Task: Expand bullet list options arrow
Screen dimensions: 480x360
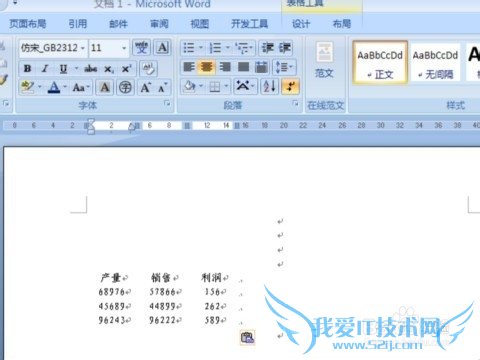Action: coord(201,48)
